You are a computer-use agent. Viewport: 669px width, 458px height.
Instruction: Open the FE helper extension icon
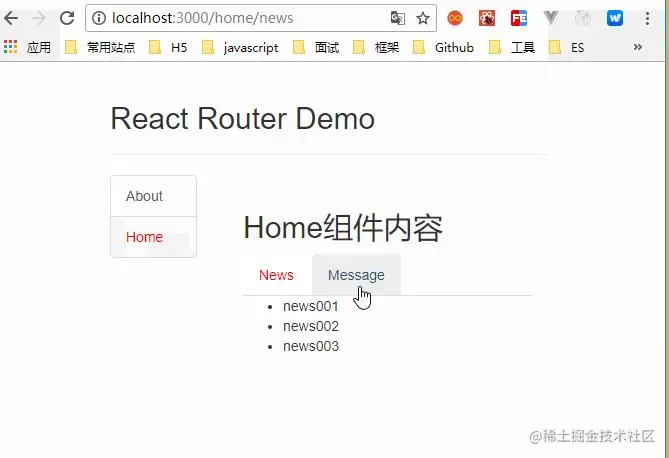tap(519, 18)
